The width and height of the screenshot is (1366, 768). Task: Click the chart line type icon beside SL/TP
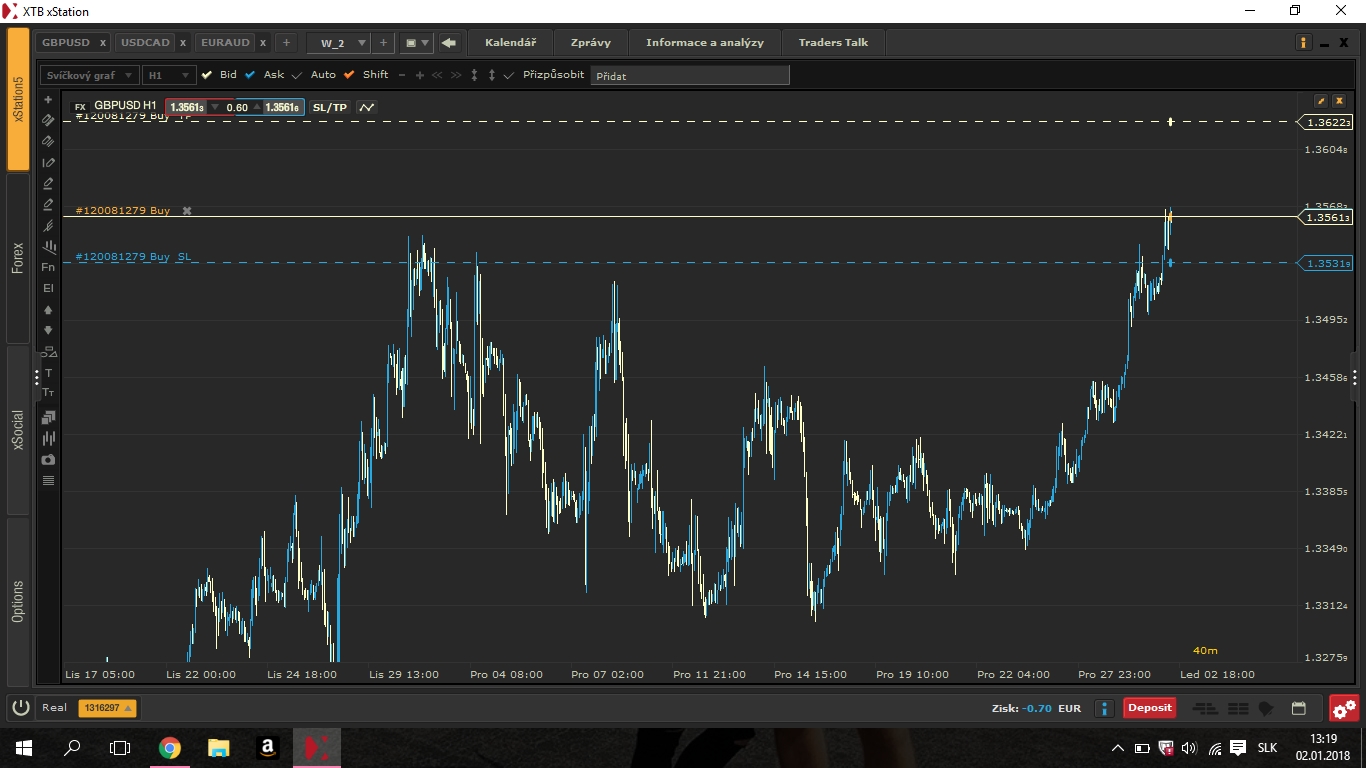coord(367,107)
